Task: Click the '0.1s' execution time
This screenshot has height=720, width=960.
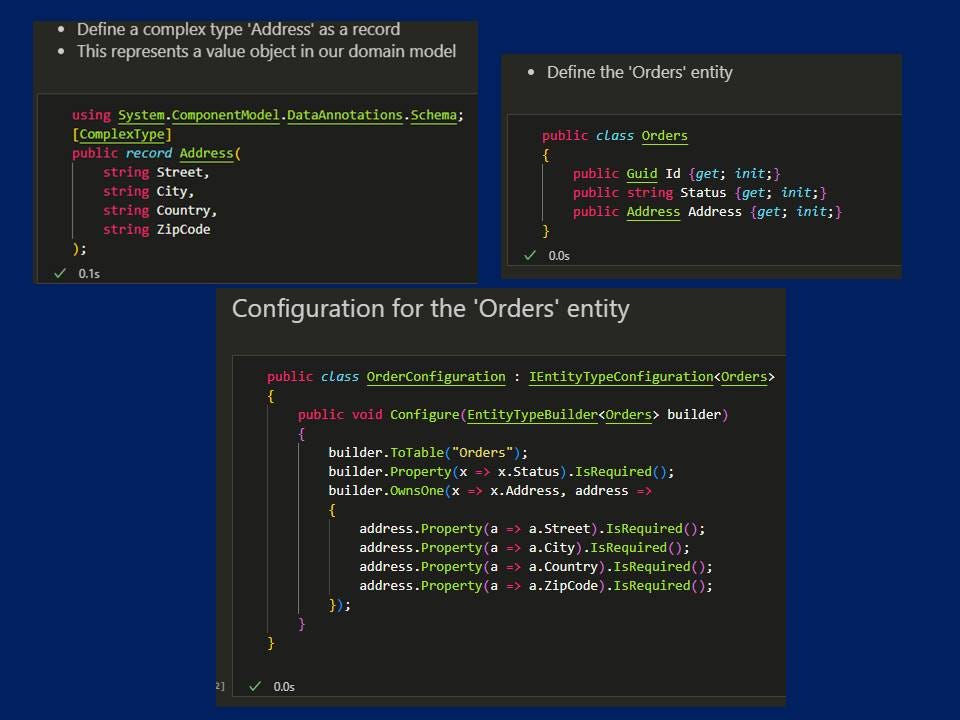Action: pos(89,274)
